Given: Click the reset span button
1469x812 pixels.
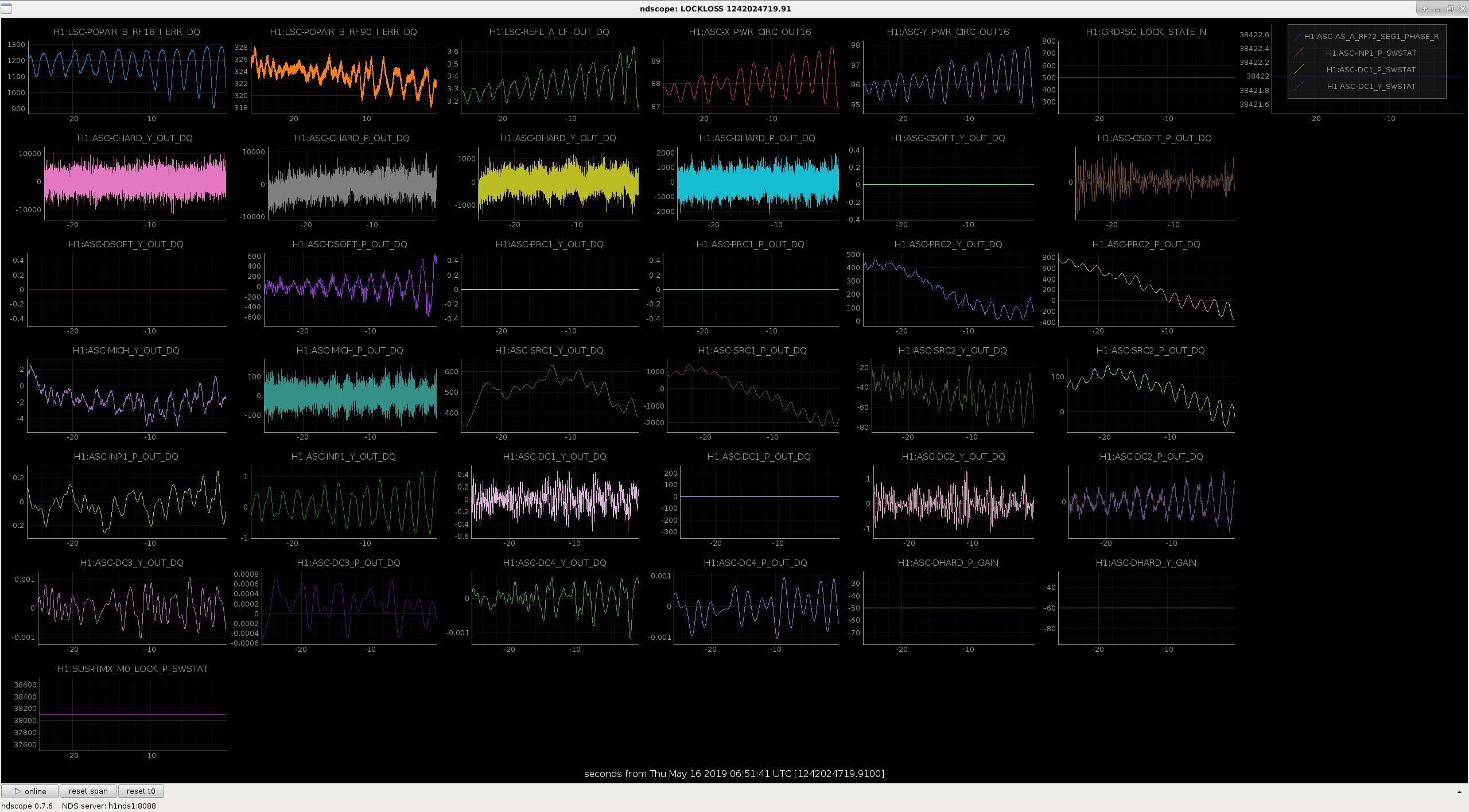Looking at the screenshot, I should [88, 791].
